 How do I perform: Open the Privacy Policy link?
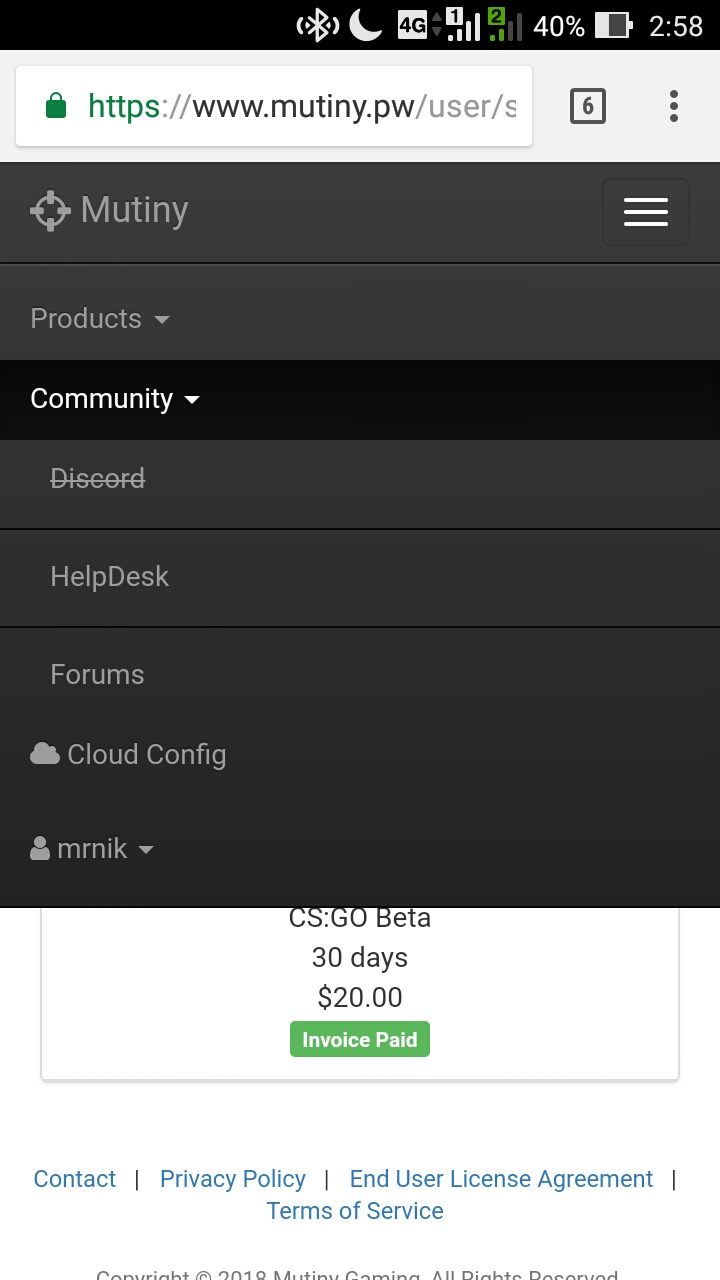[233, 1179]
